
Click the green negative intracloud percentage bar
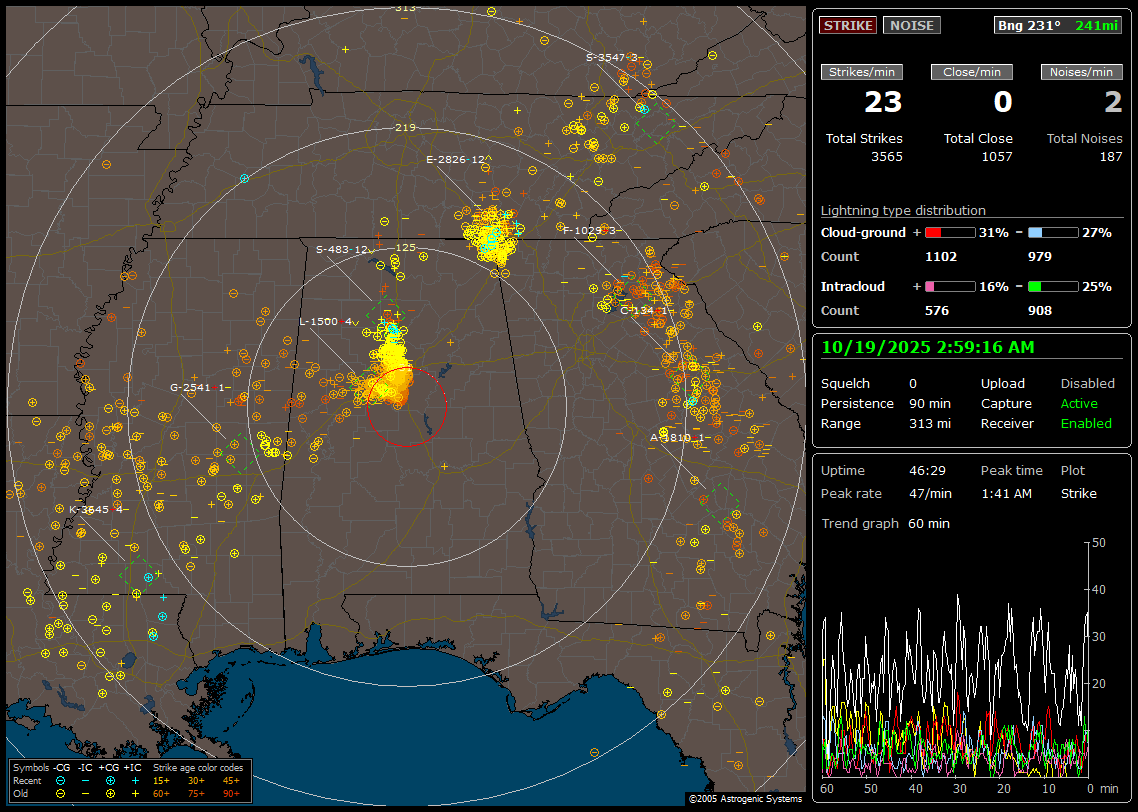[1053, 286]
